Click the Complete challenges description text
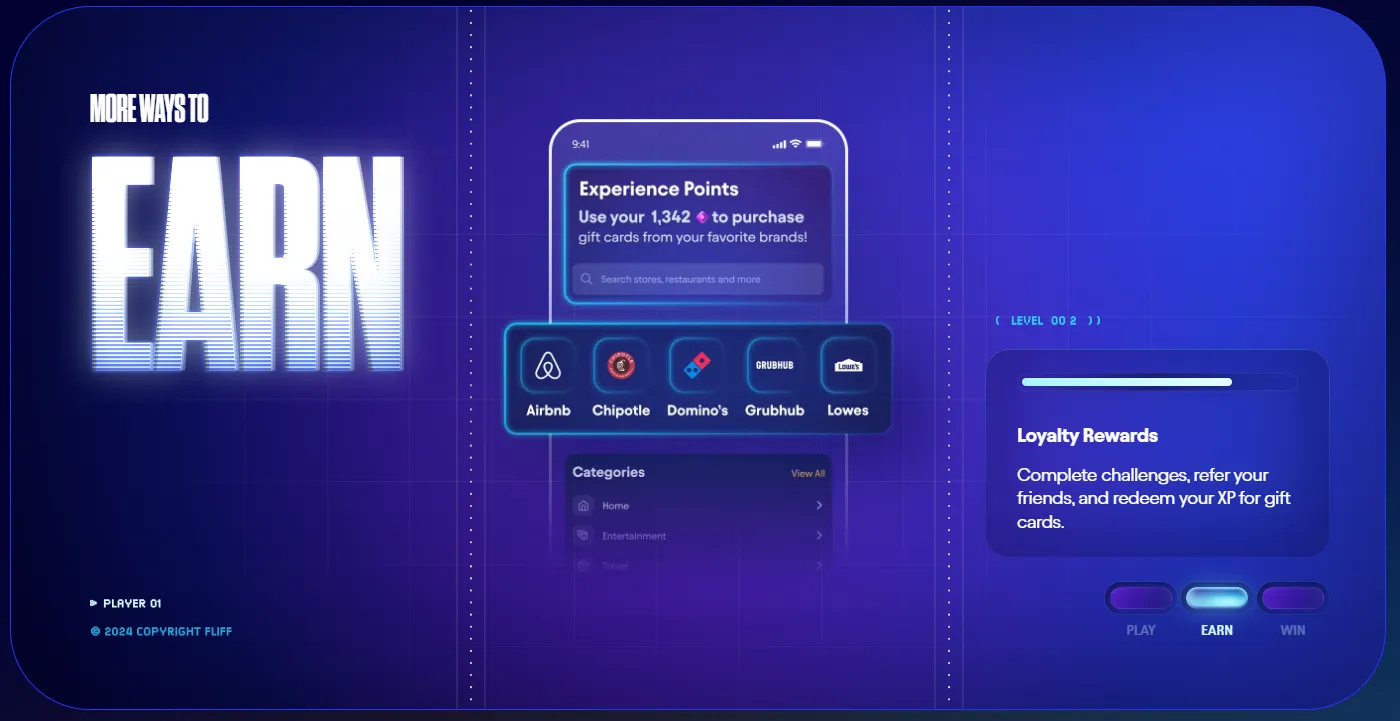This screenshot has width=1400, height=721. pos(1156,498)
